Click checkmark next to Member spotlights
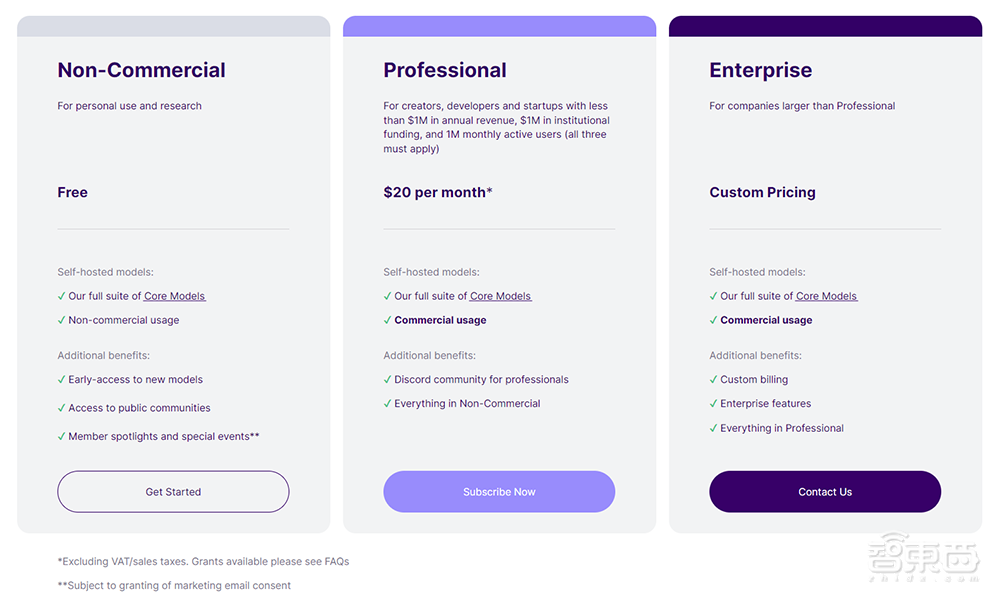1000x601 pixels. tap(62, 436)
